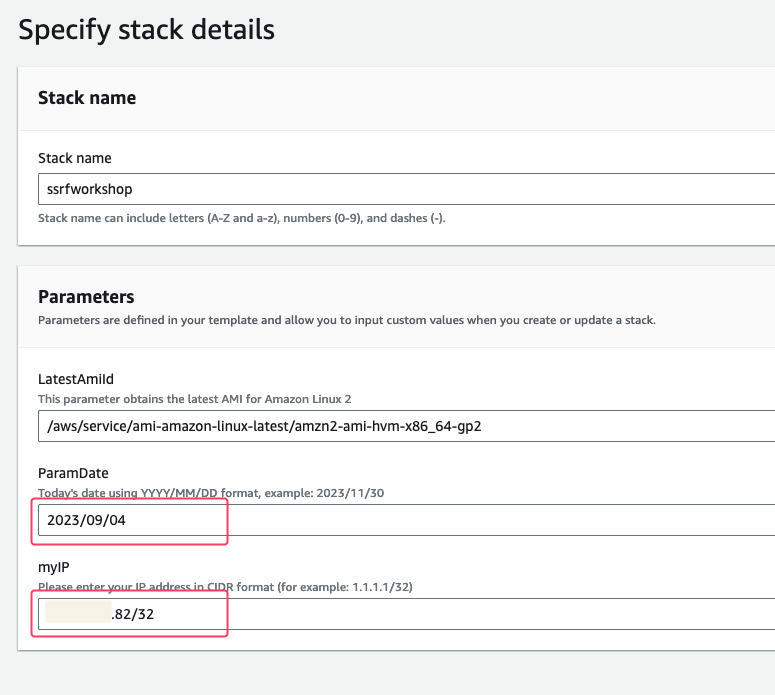Image resolution: width=775 pixels, height=695 pixels.
Task: Click the .82/32 text in myIP field
Action: point(133,614)
